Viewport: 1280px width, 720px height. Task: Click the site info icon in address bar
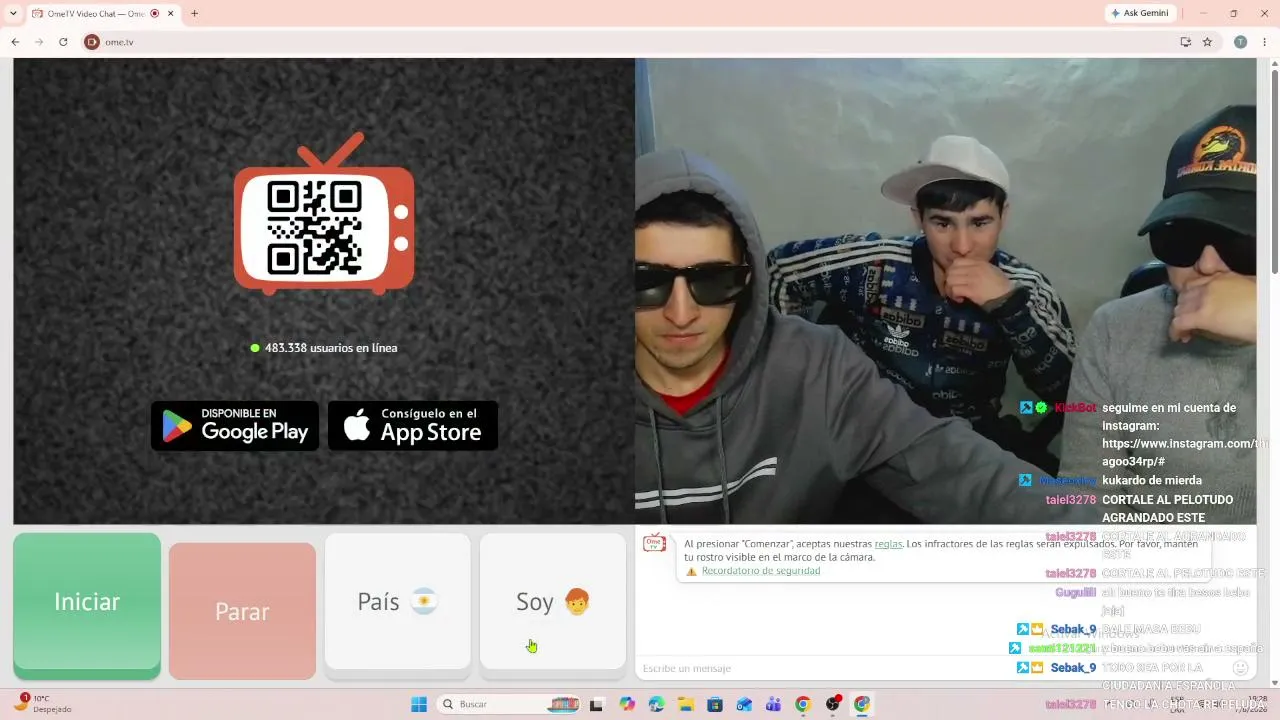[92, 42]
